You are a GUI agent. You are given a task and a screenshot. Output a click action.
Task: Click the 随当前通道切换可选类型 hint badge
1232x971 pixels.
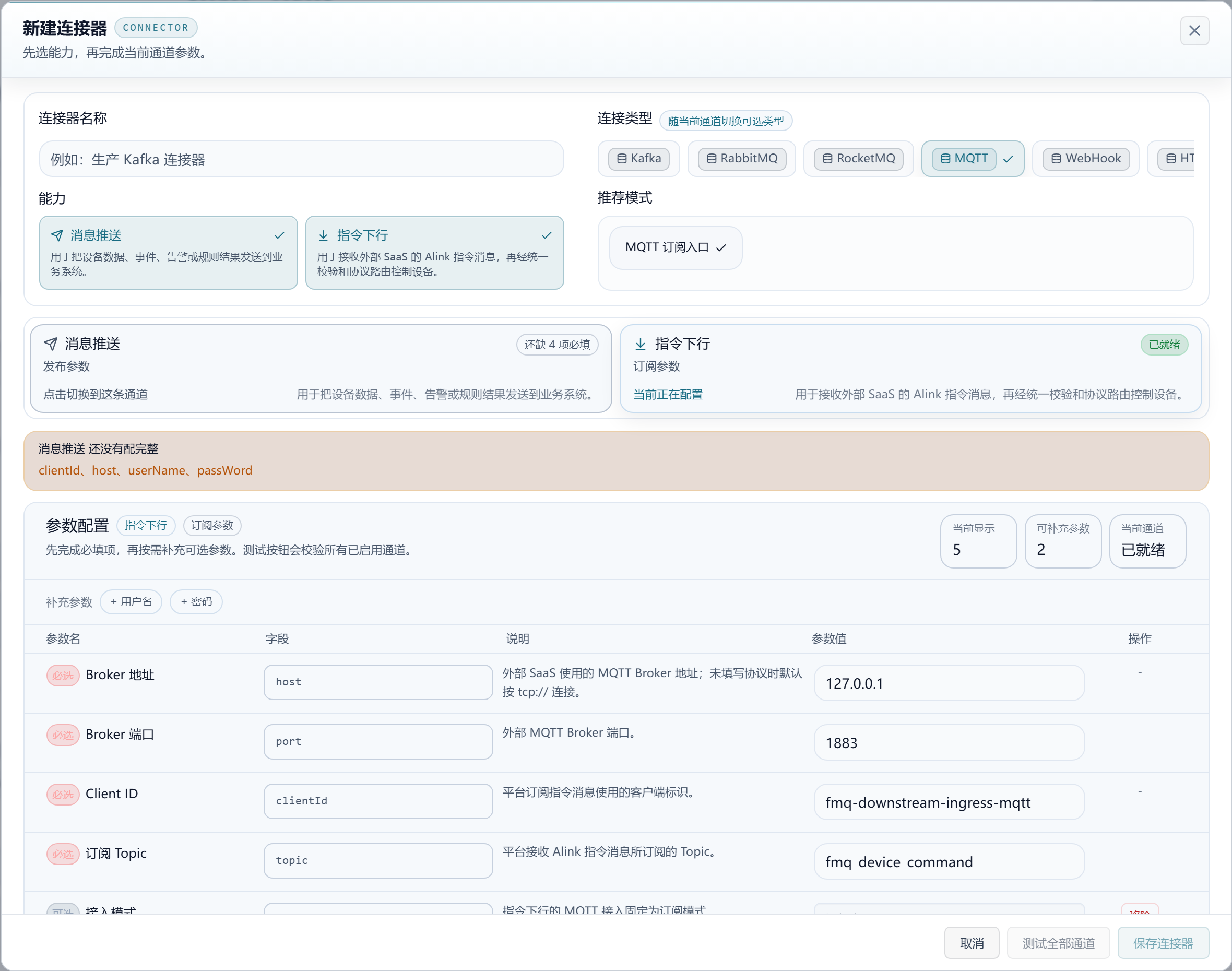click(x=726, y=121)
